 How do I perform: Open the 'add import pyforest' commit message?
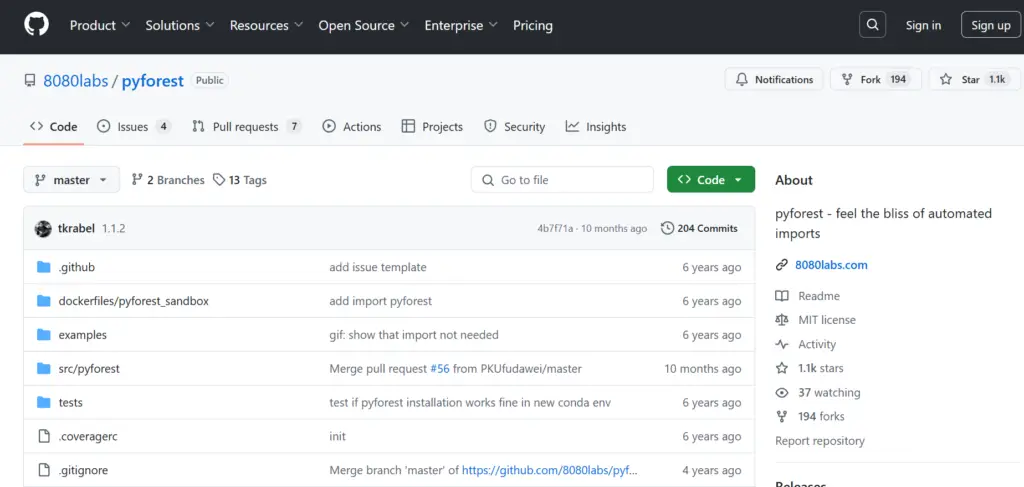(380, 301)
